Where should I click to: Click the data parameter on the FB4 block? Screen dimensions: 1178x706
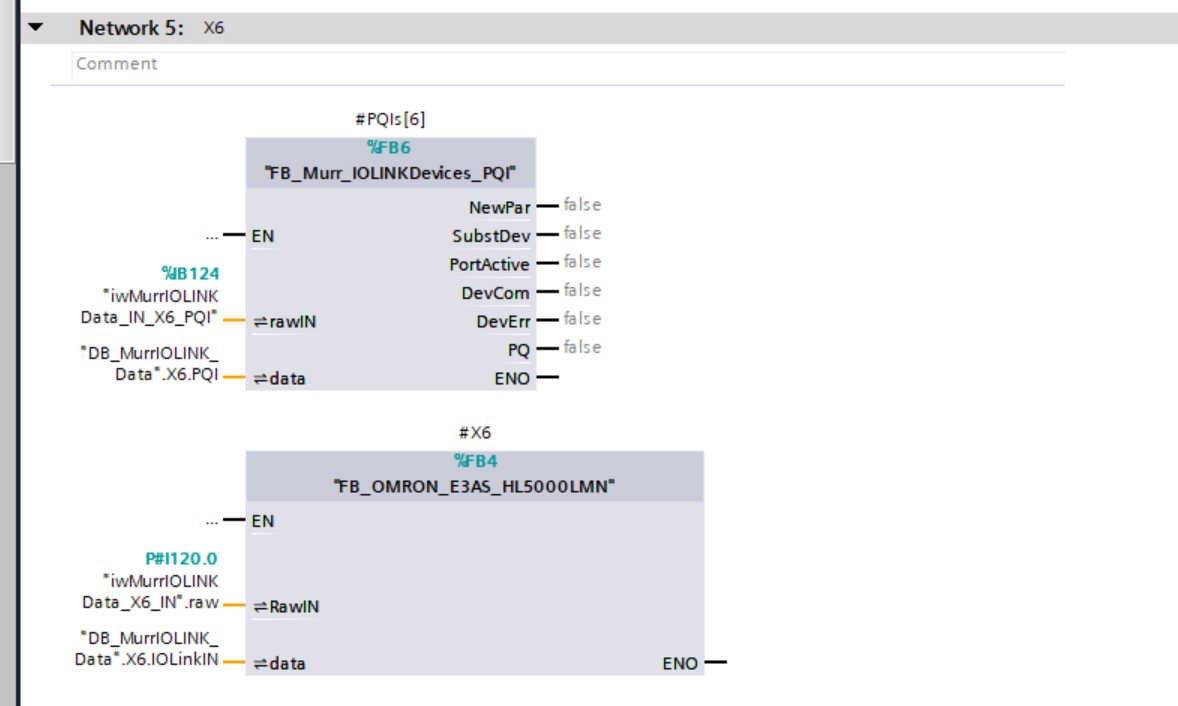pos(279,664)
